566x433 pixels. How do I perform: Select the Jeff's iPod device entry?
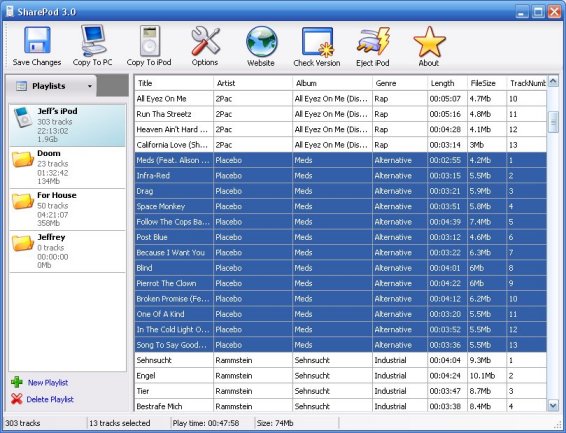coord(68,125)
